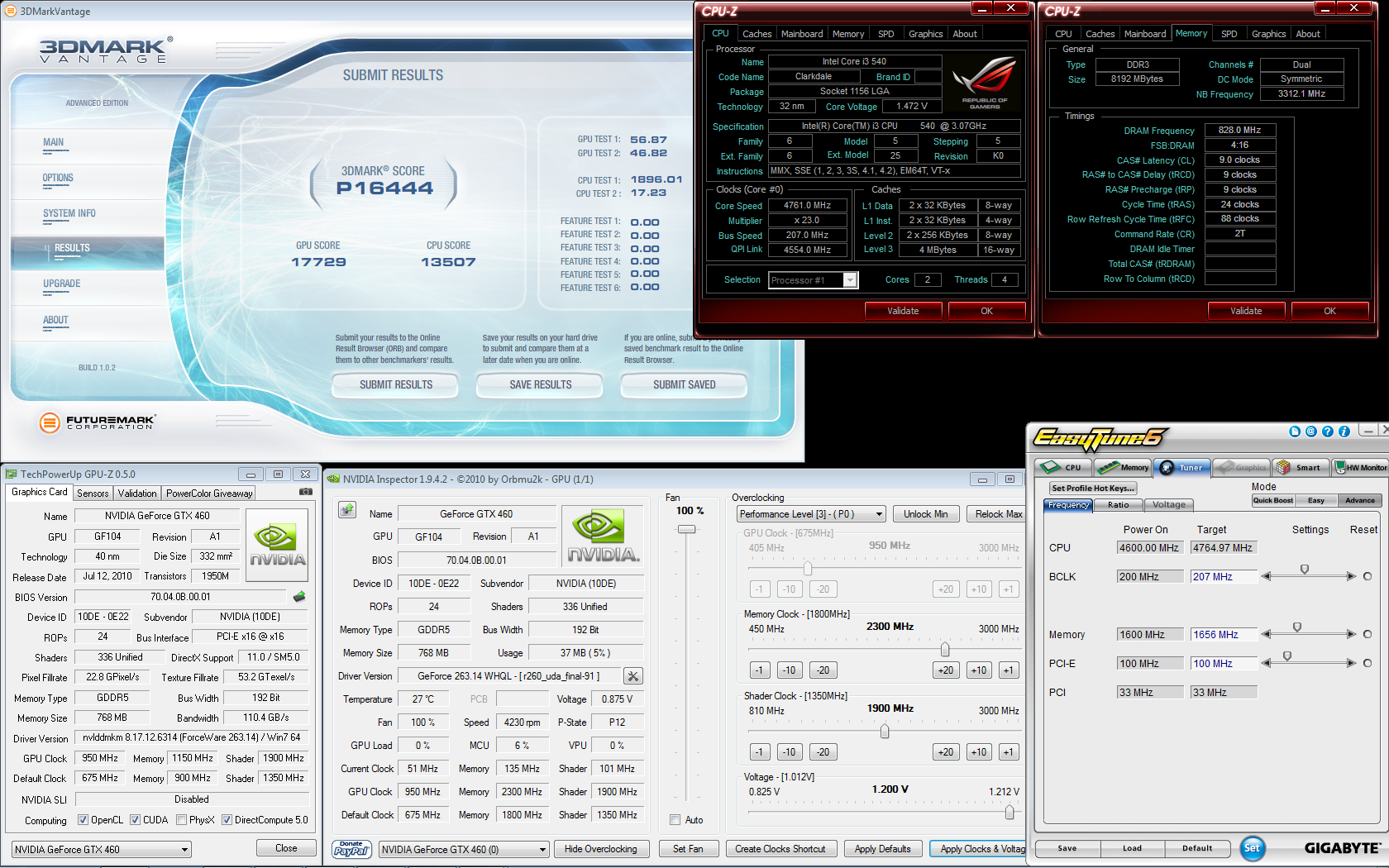The height and width of the screenshot is (868, 1389).
Task: Click the Futuremark logo icon
Action: (50, 422)
